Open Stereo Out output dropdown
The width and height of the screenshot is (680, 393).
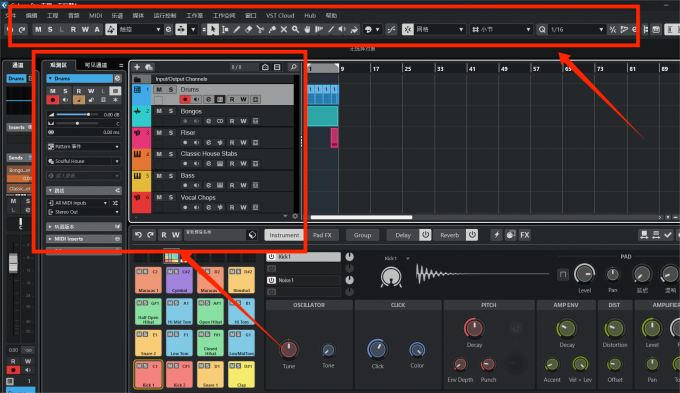(x=84, y=212)
